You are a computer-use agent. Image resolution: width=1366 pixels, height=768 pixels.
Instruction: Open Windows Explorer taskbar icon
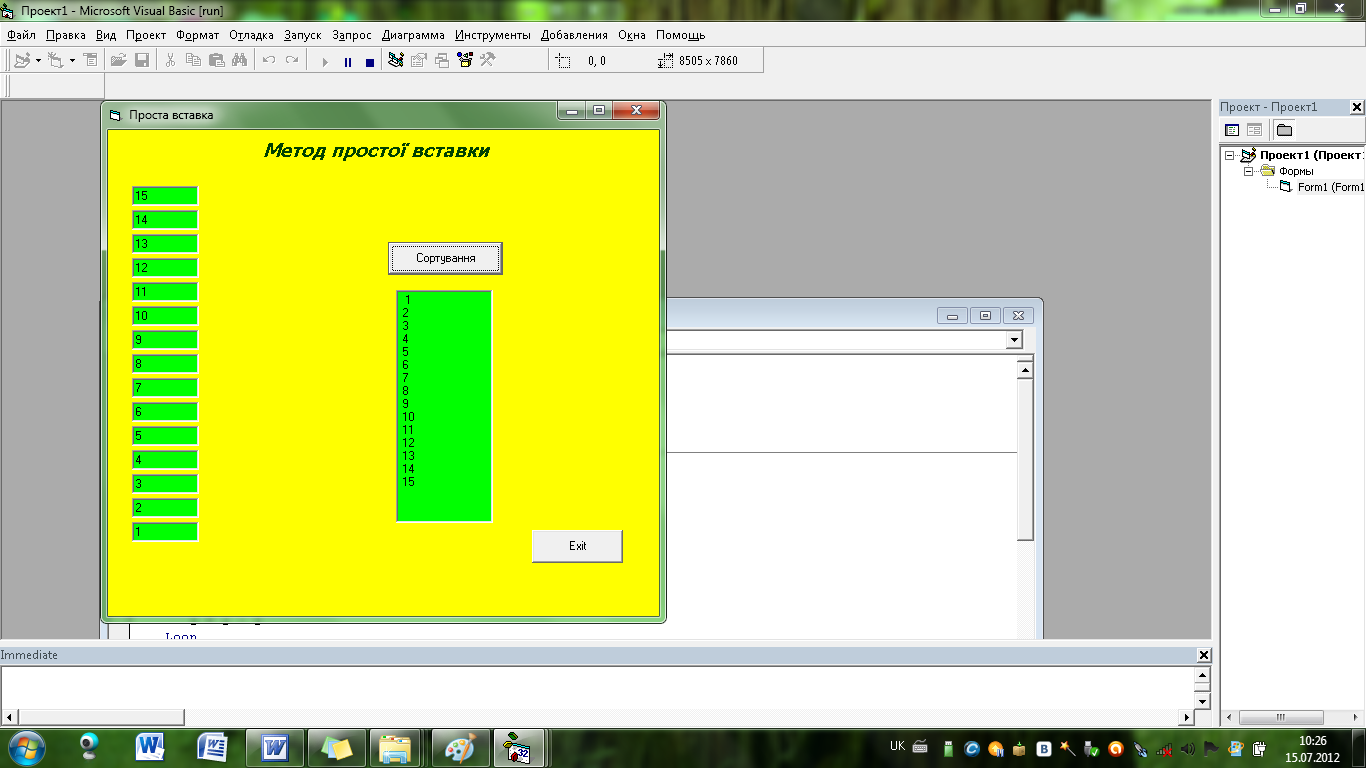click(397, 747)
